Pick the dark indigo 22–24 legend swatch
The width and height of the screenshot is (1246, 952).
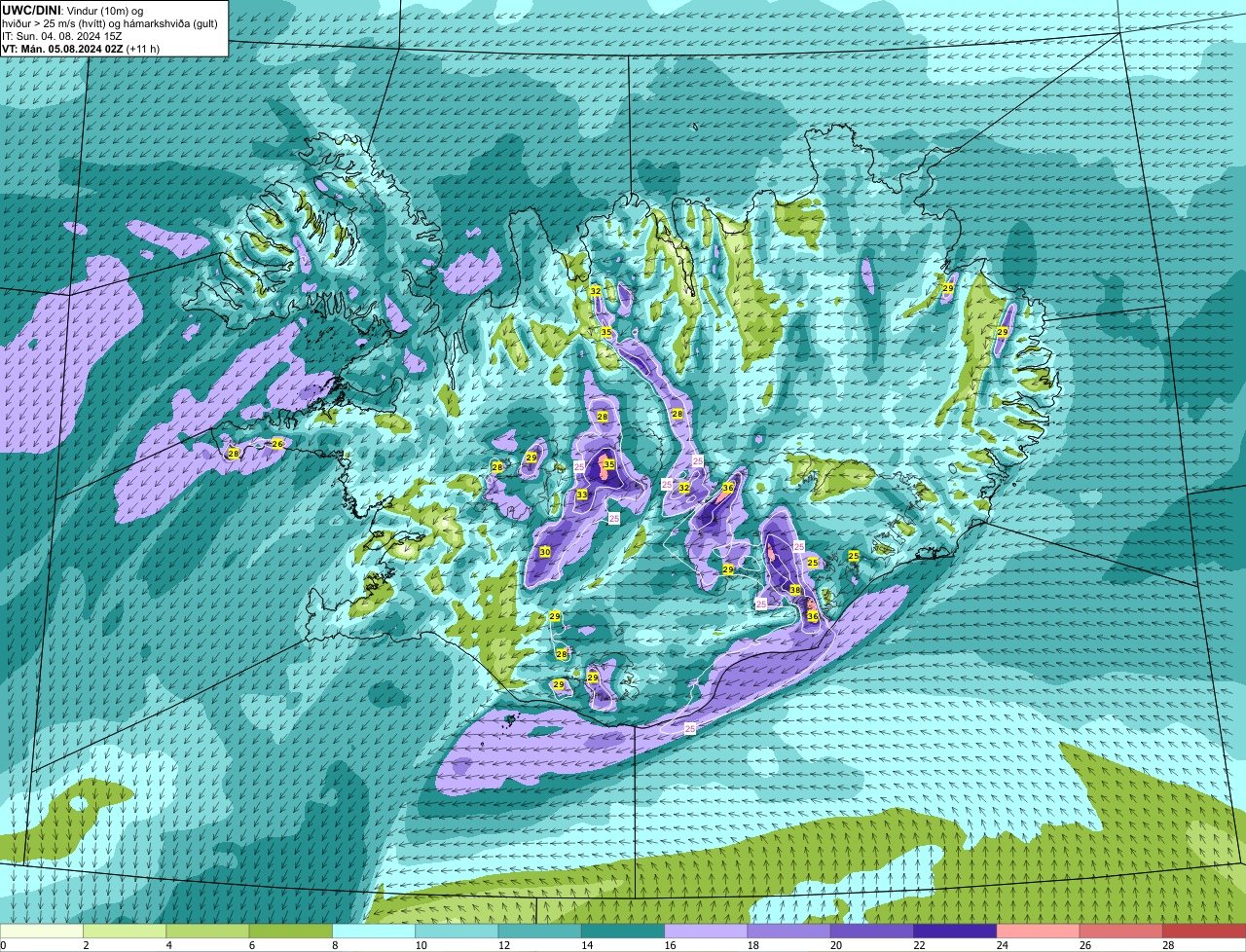(x=955, y=931)
